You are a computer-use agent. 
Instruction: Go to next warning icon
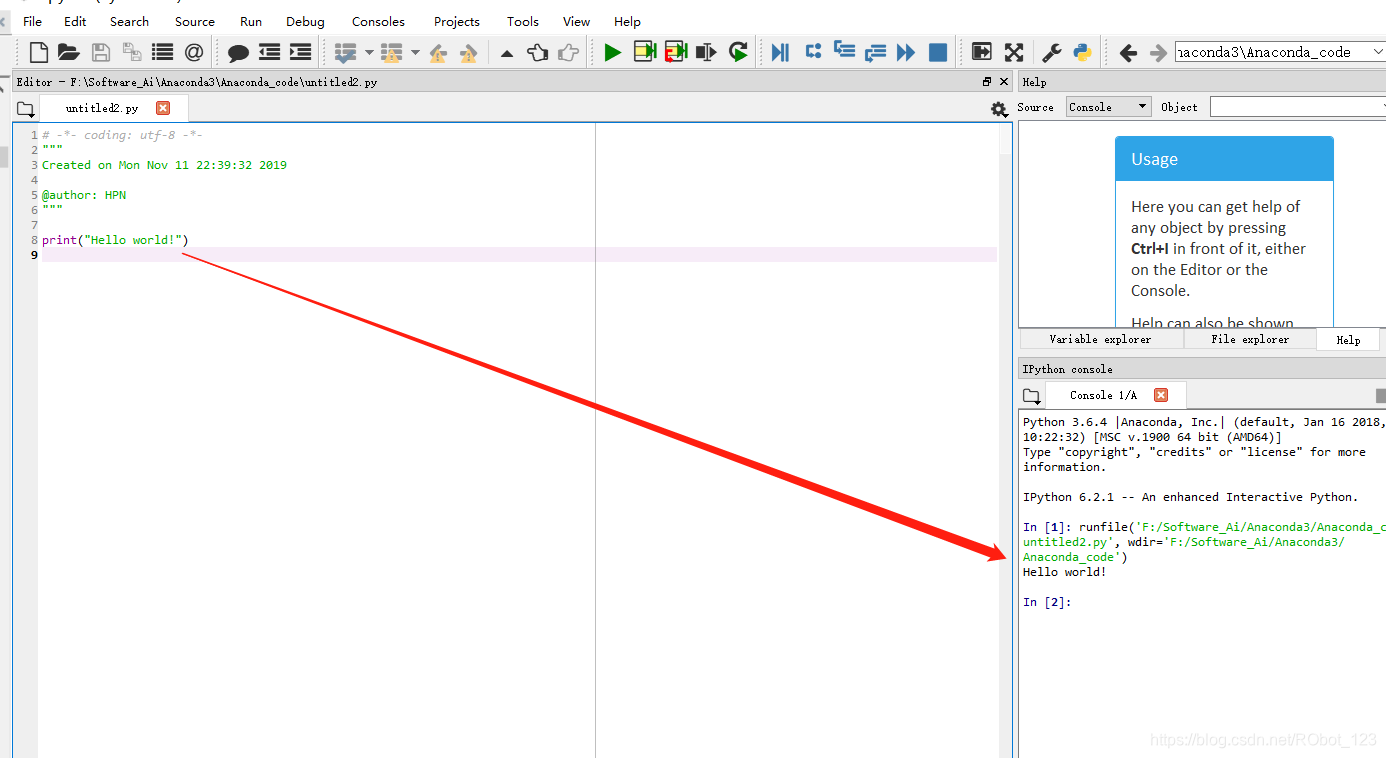(x=469, y=53)
